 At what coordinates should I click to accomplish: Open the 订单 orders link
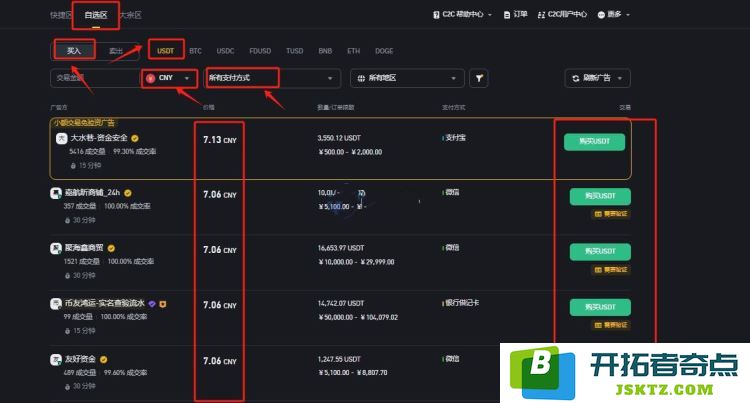pos(516,15)
